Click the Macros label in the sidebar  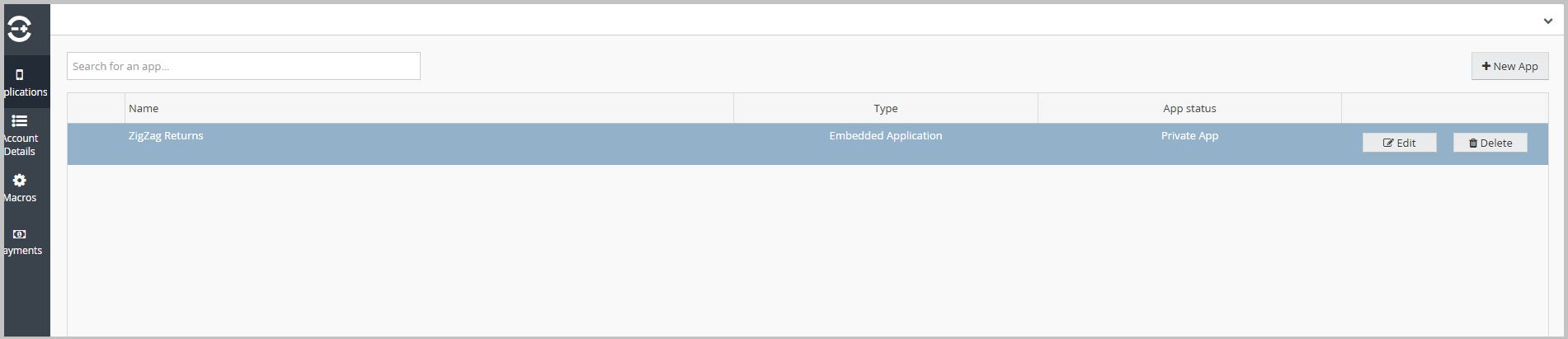[20, 198]
